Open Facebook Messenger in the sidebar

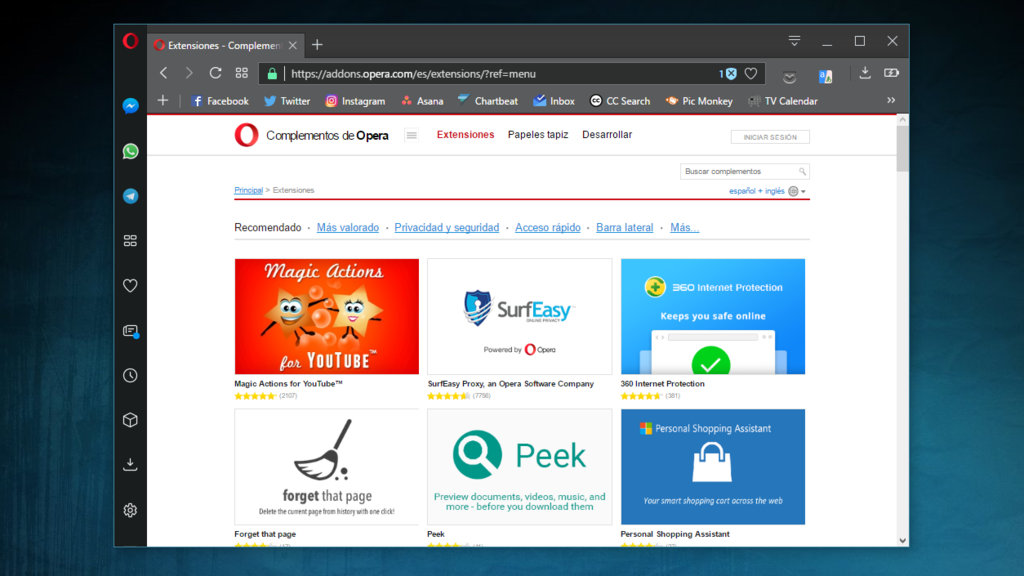click(x=129, y=106)
